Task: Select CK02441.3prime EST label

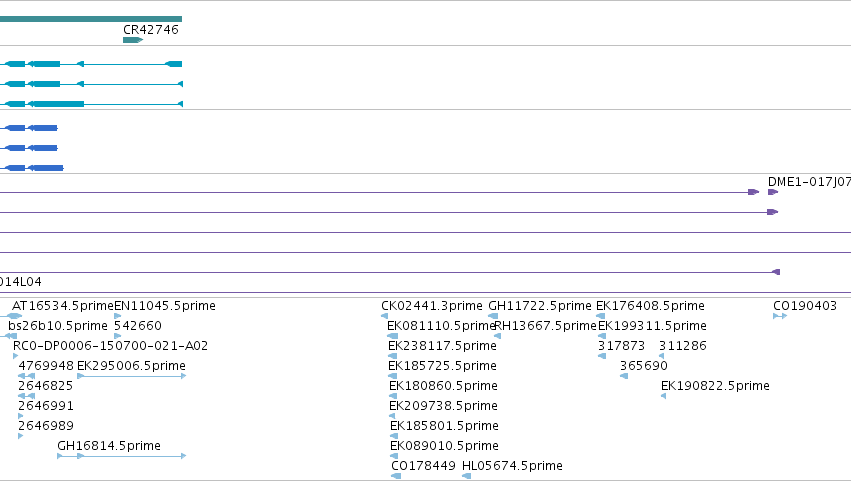Action: tap(432, 306)
